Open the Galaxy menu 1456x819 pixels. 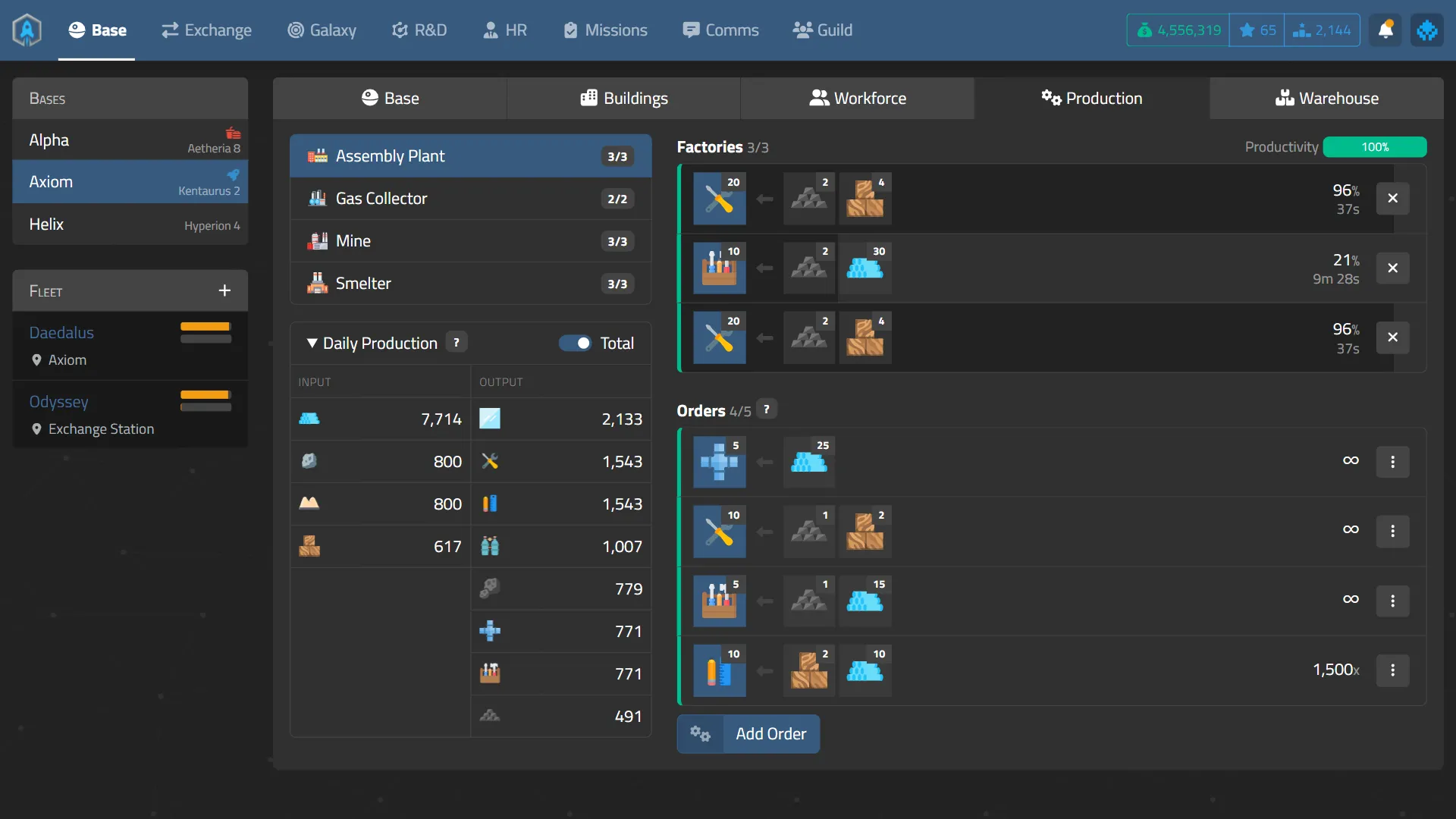pos(322,30)
